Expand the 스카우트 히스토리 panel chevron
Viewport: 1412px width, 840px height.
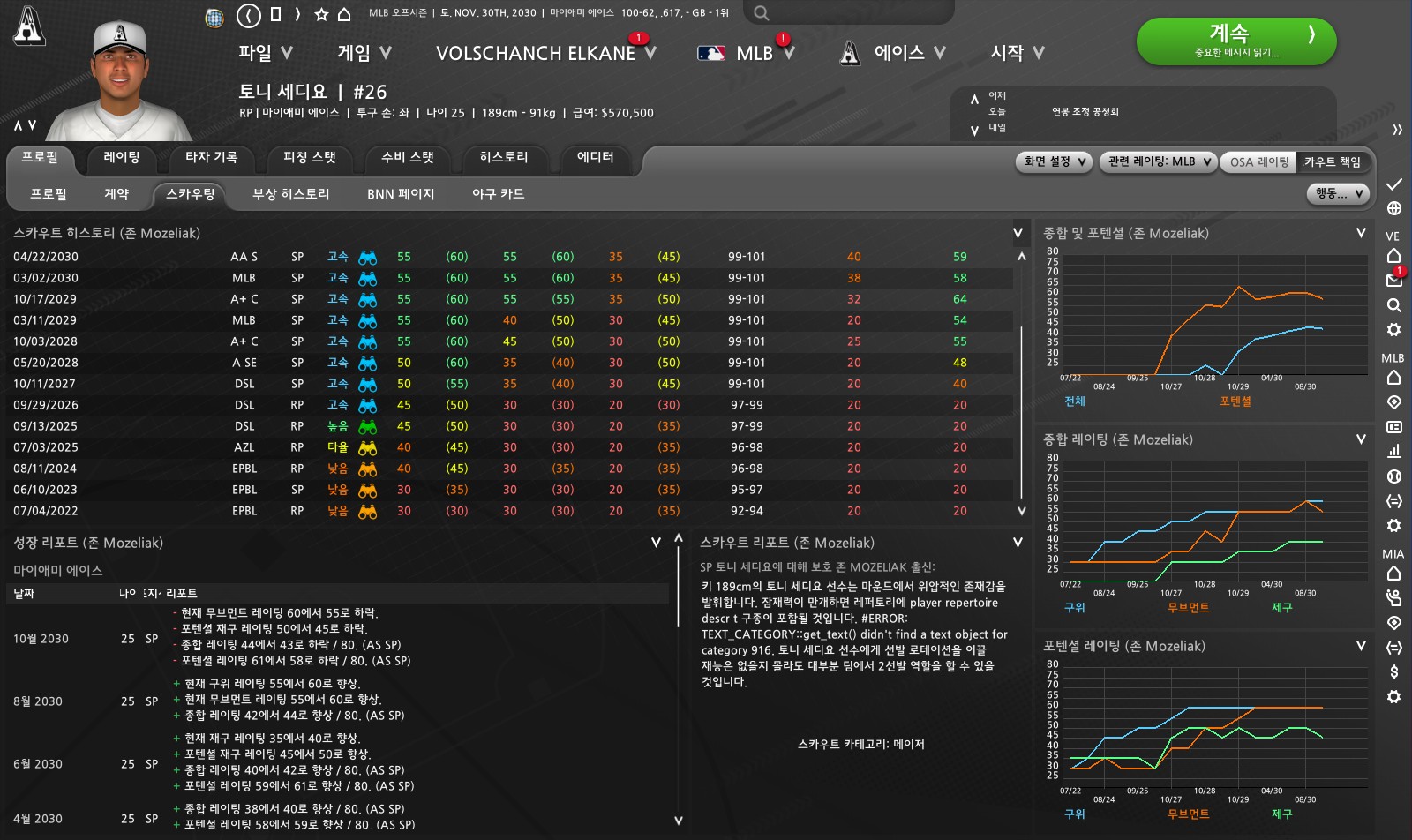coord(1018,233)
